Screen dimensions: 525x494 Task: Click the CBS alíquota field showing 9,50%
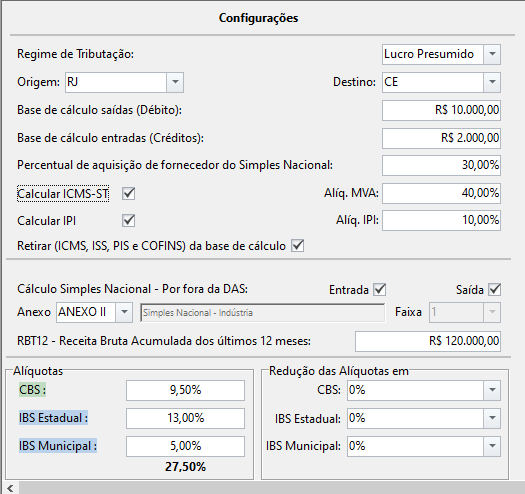(x=185, y=390)
